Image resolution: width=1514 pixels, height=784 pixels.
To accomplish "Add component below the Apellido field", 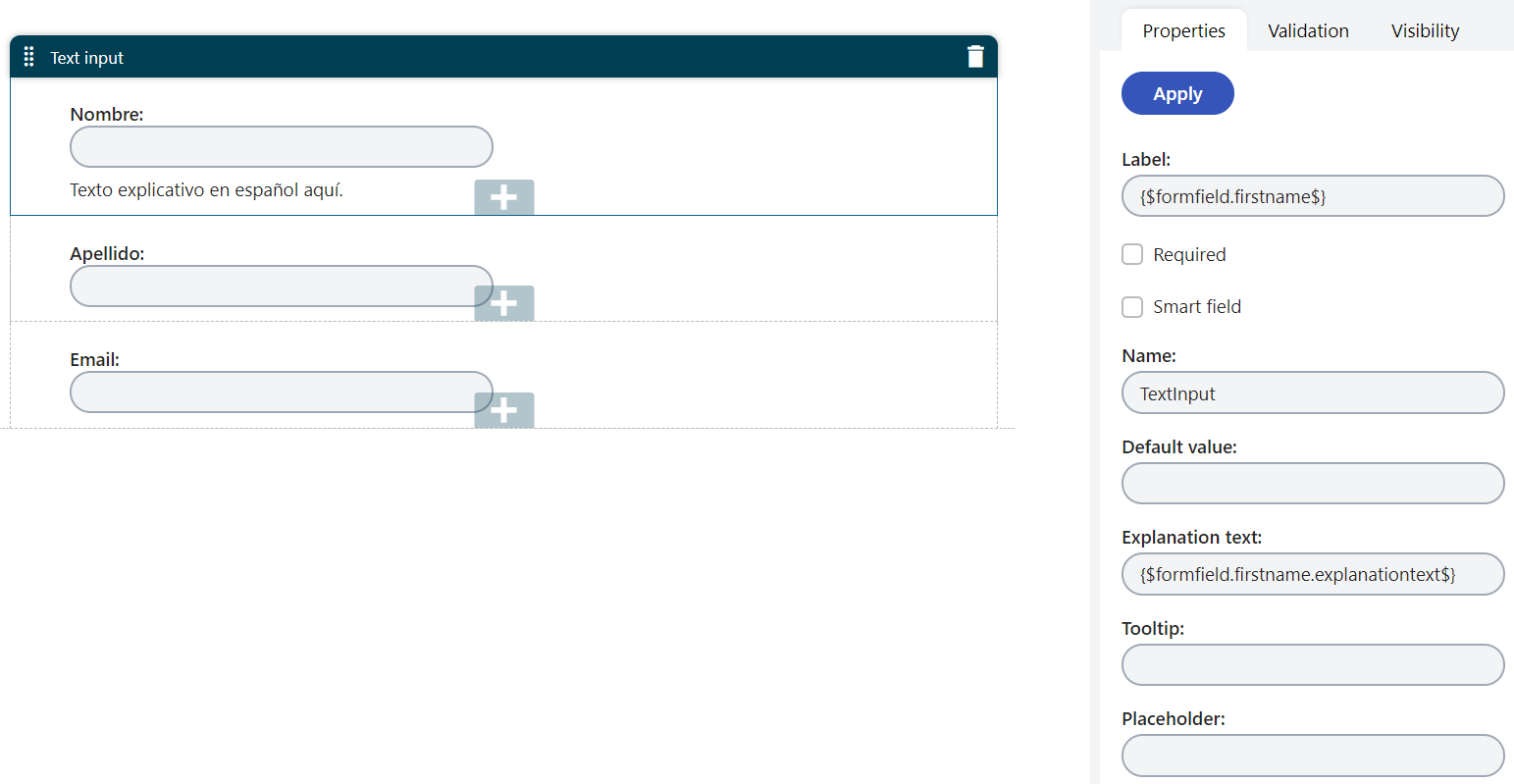I will tap(504, 303).
